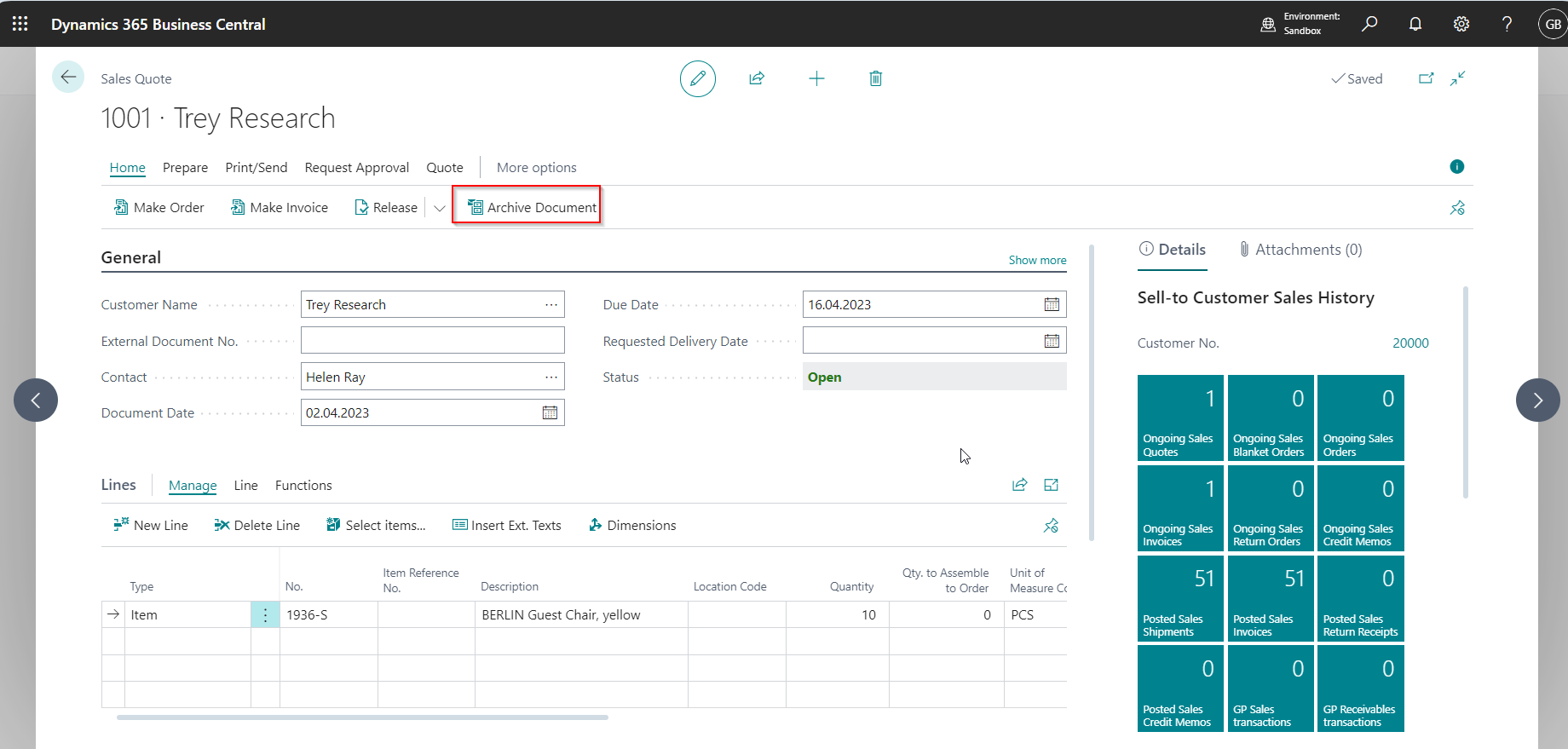The height and width of the screenshot is (749, 1568).
Task: Click Make Order
Action: coord(159,208)
